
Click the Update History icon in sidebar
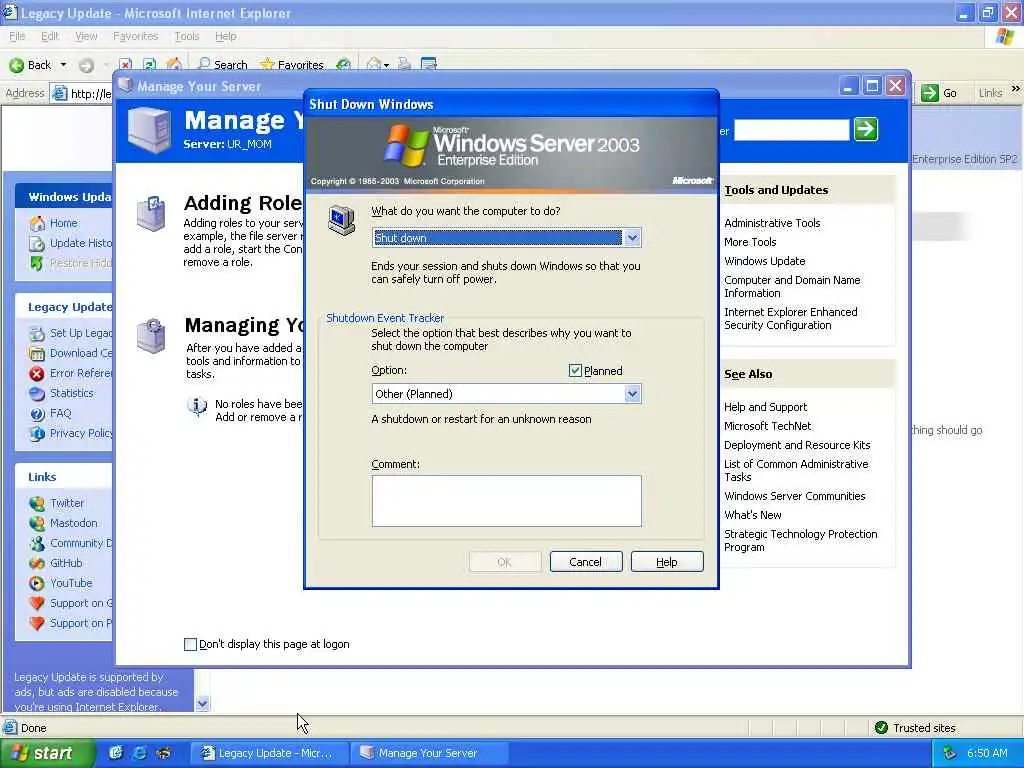click(37, 244)
